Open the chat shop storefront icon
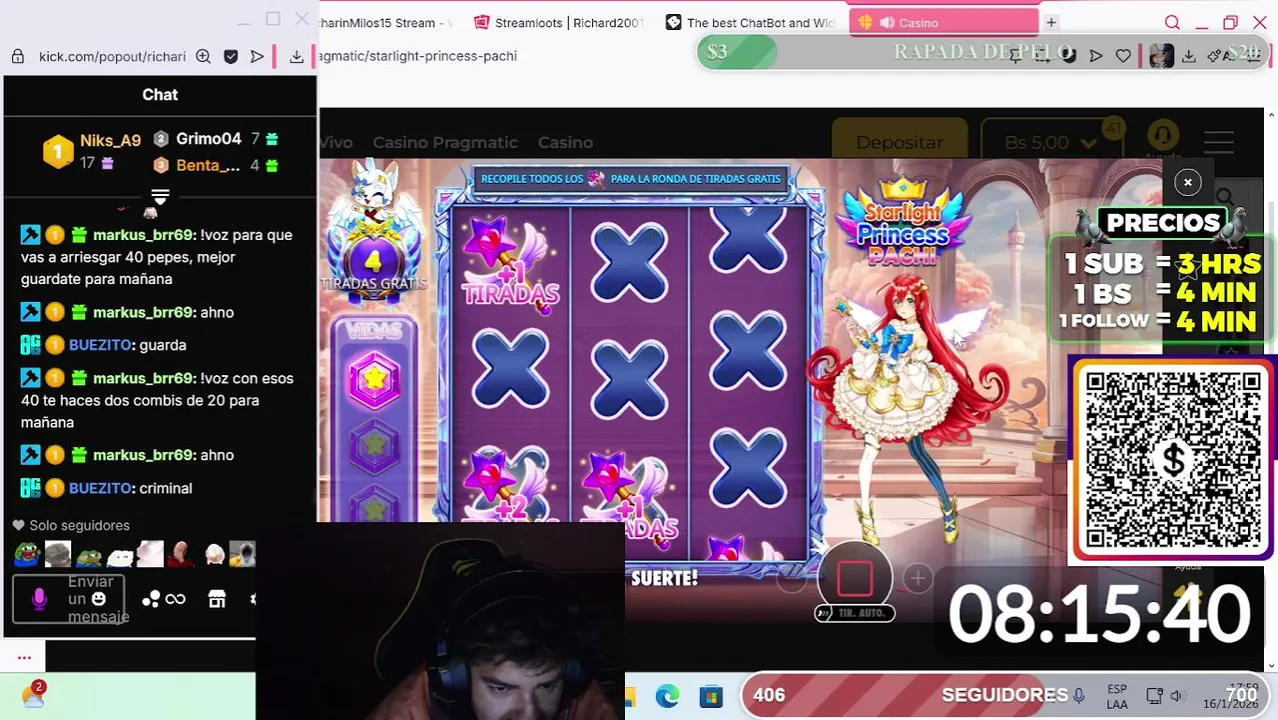Image resolution: width=1278 pixels, height=720 pixels. (217, 598)
